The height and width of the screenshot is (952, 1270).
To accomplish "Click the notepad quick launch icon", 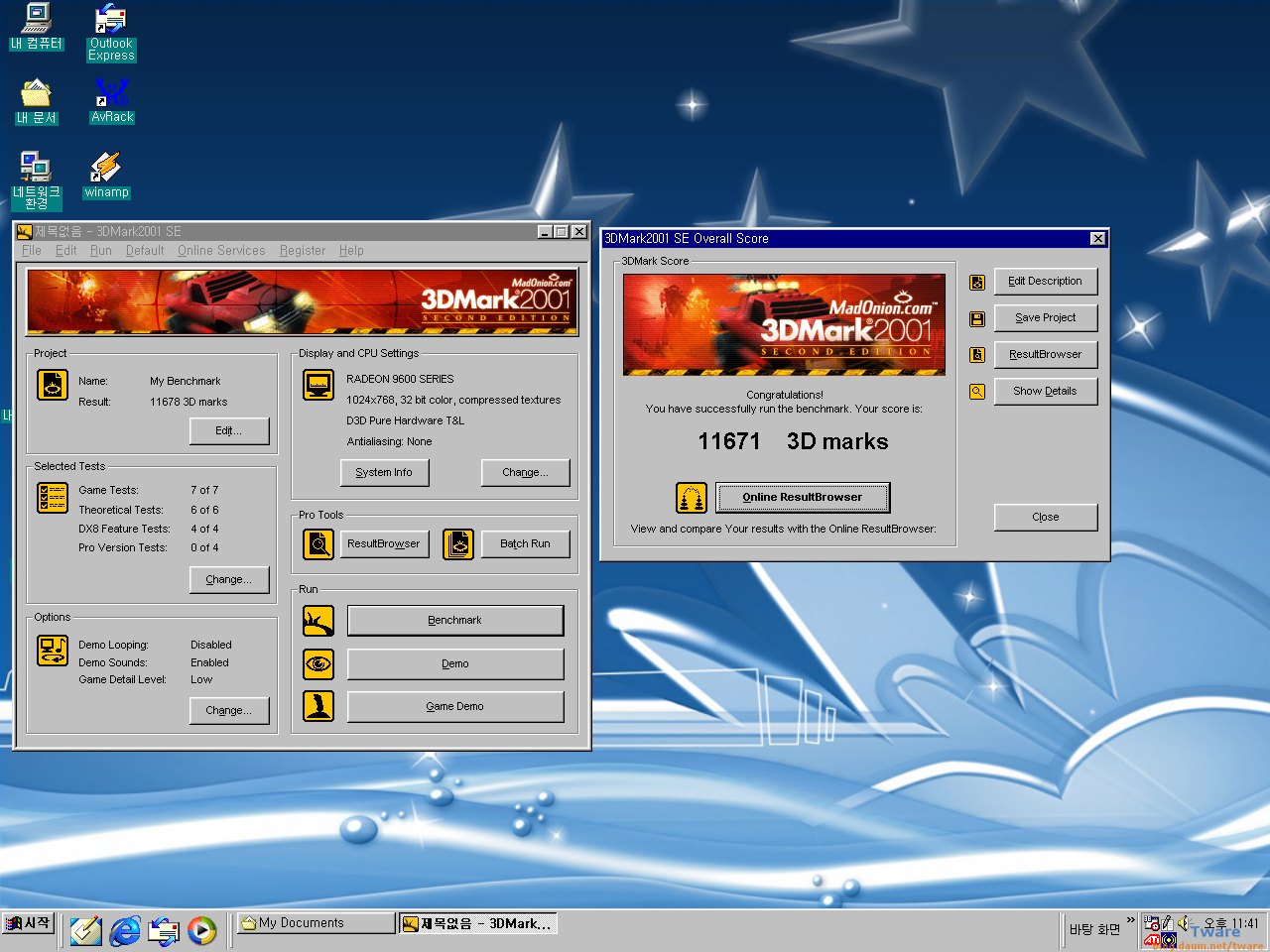I will pyautogui.click(x=86, y=930).
